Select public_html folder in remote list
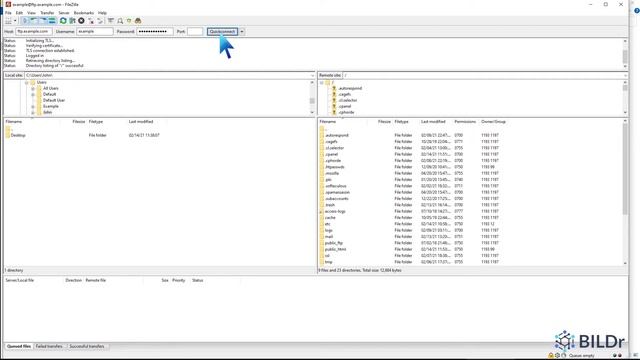Screen dimensions: 640x360 (x=336, y=249)
